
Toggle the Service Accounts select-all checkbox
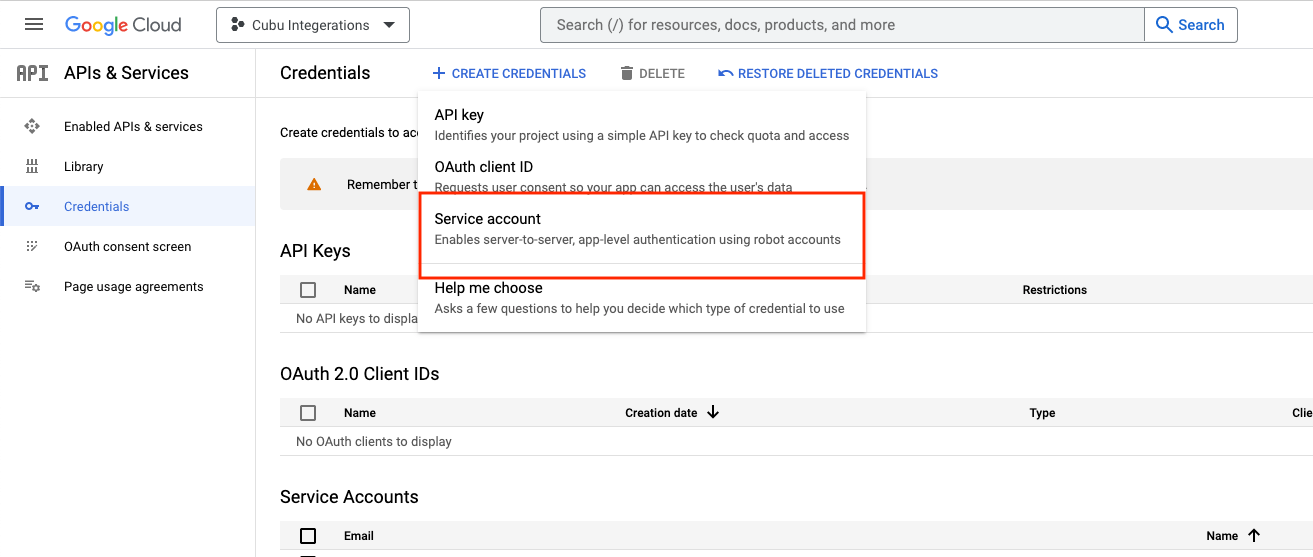[308, 536]
